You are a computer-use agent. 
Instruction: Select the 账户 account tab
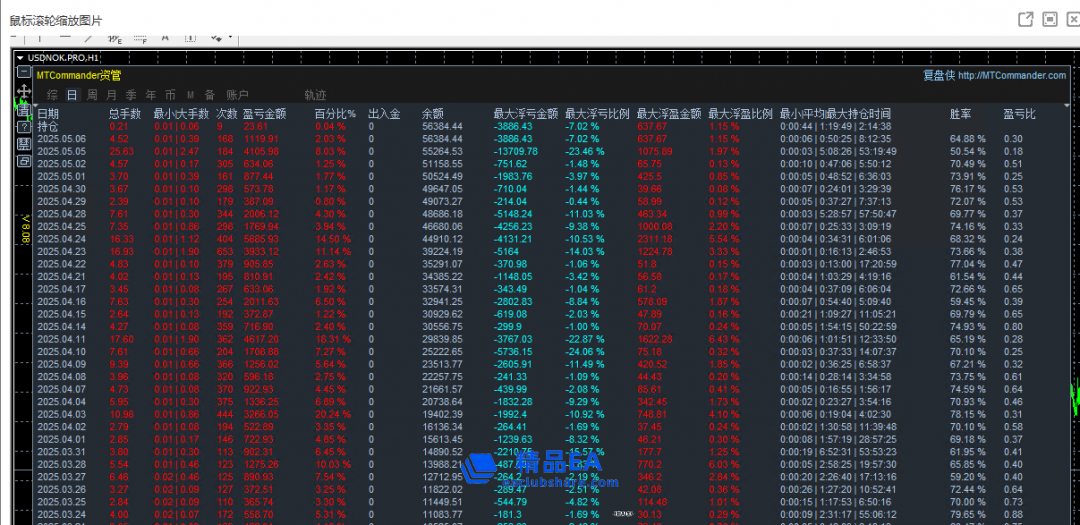coord(238,95)
